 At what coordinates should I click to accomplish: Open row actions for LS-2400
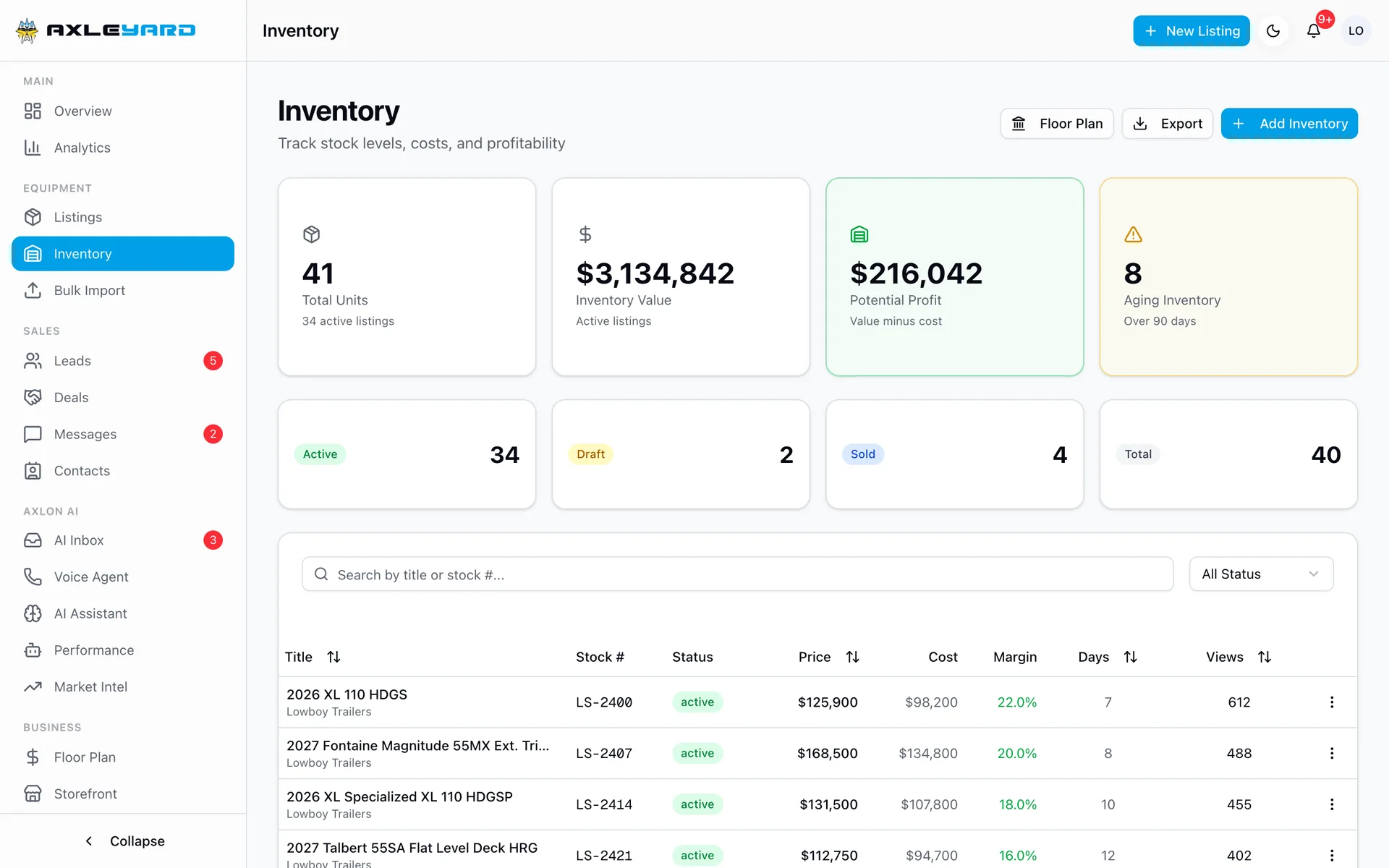coord(1332,702)
